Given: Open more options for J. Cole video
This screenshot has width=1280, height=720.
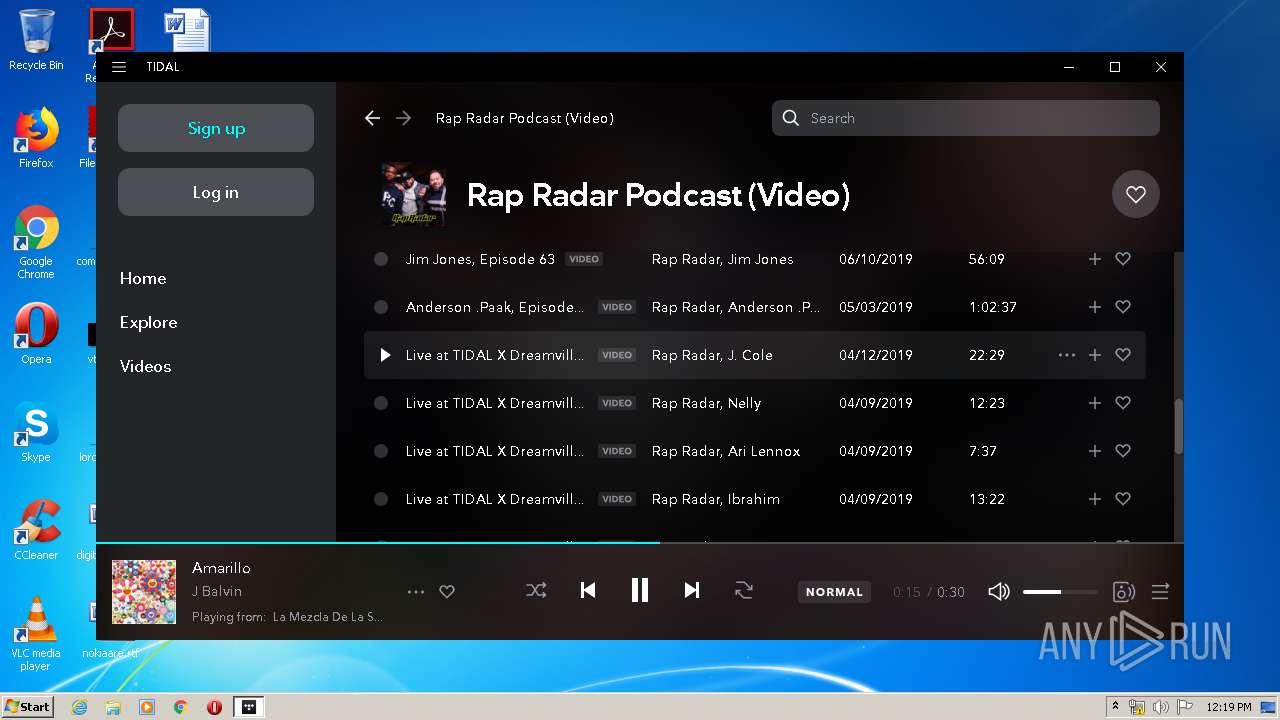Looking at the screenshot, I should click(x=1067, y=355).
